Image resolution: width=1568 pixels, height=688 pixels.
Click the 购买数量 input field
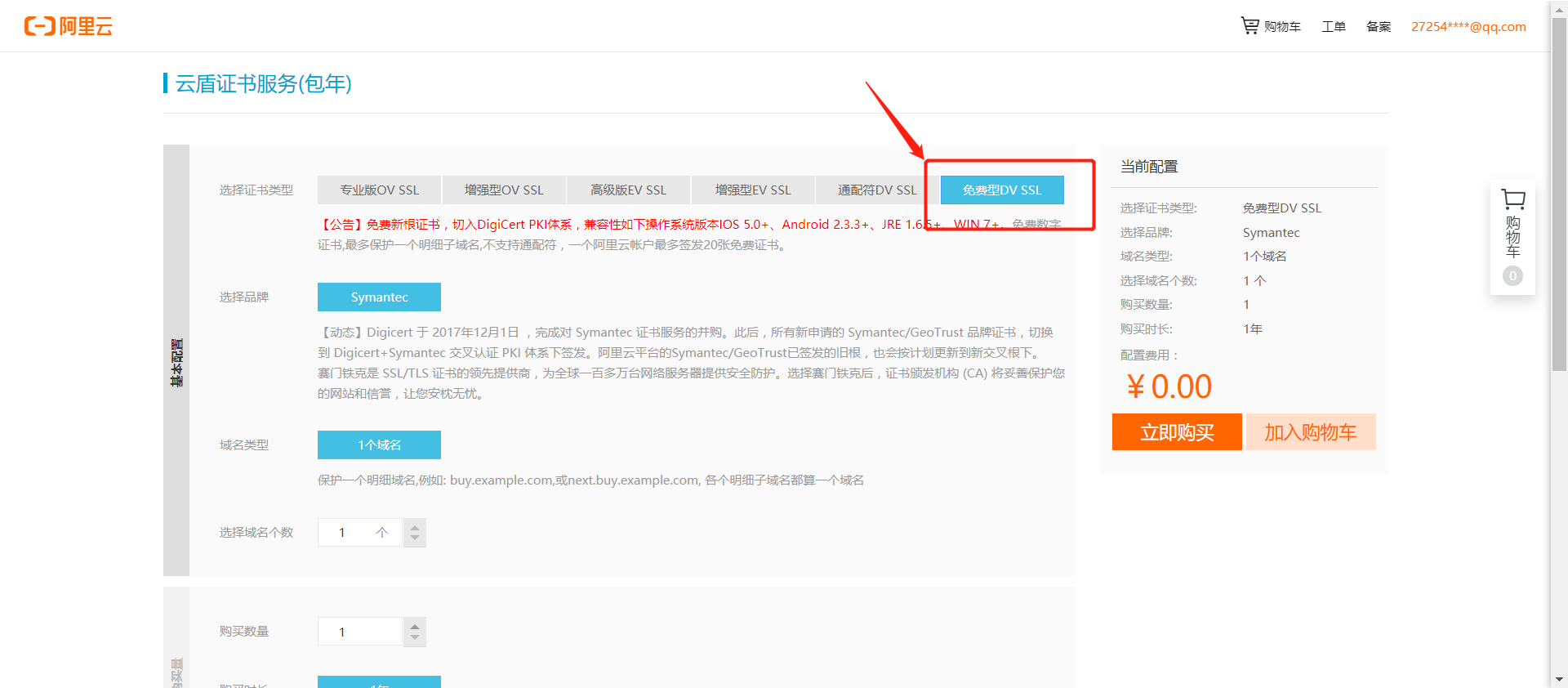(x=360, y=632)
